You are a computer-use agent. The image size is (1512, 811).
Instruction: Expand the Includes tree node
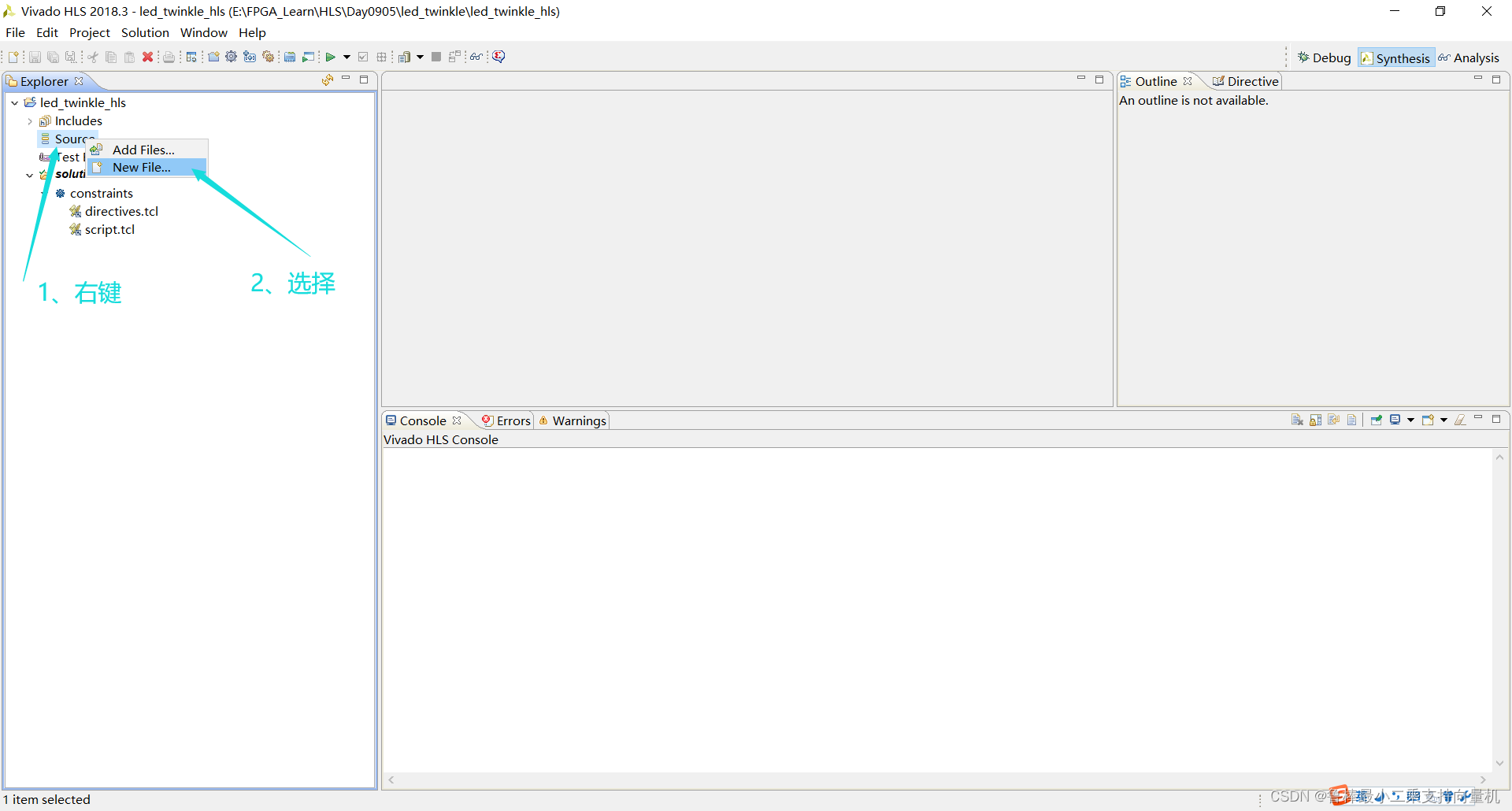pos(30,121)
